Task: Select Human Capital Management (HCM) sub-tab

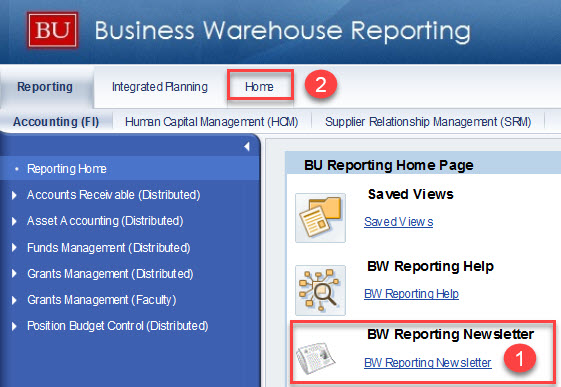Action: click(x=211, y=122)
